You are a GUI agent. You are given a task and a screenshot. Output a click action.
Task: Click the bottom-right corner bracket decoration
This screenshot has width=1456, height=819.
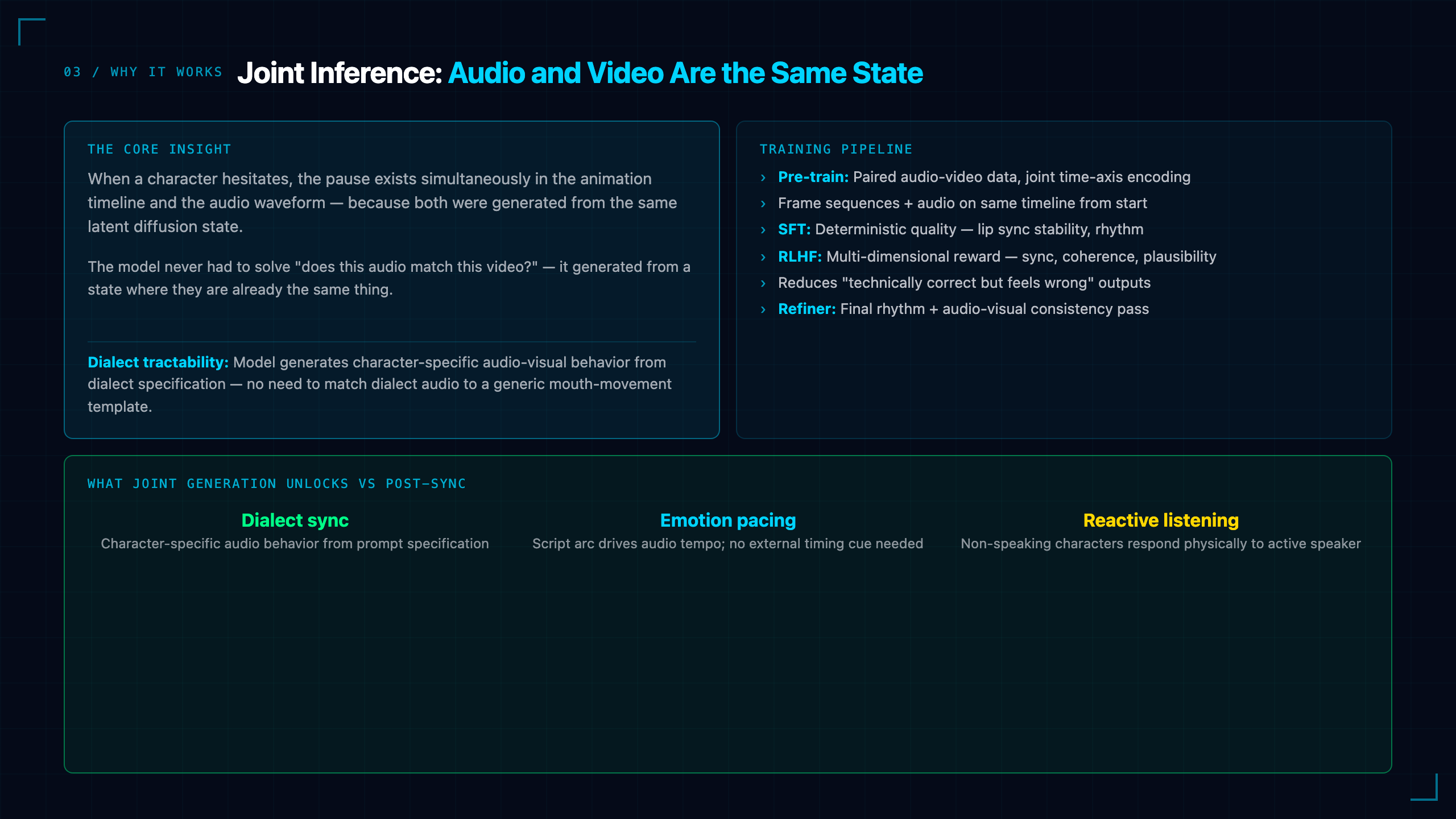pyautogui.click(x=1424, y=787)
